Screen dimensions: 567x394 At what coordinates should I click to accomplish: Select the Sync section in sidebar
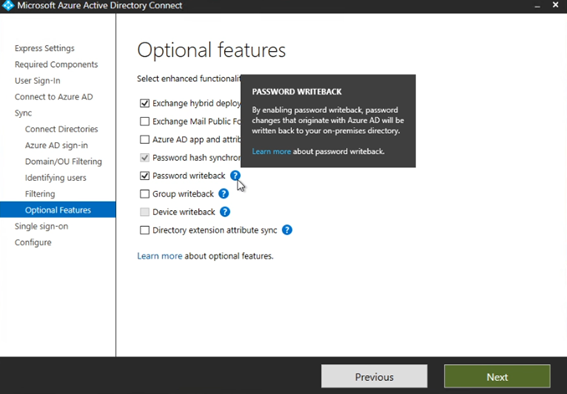(x=23, y=113)
